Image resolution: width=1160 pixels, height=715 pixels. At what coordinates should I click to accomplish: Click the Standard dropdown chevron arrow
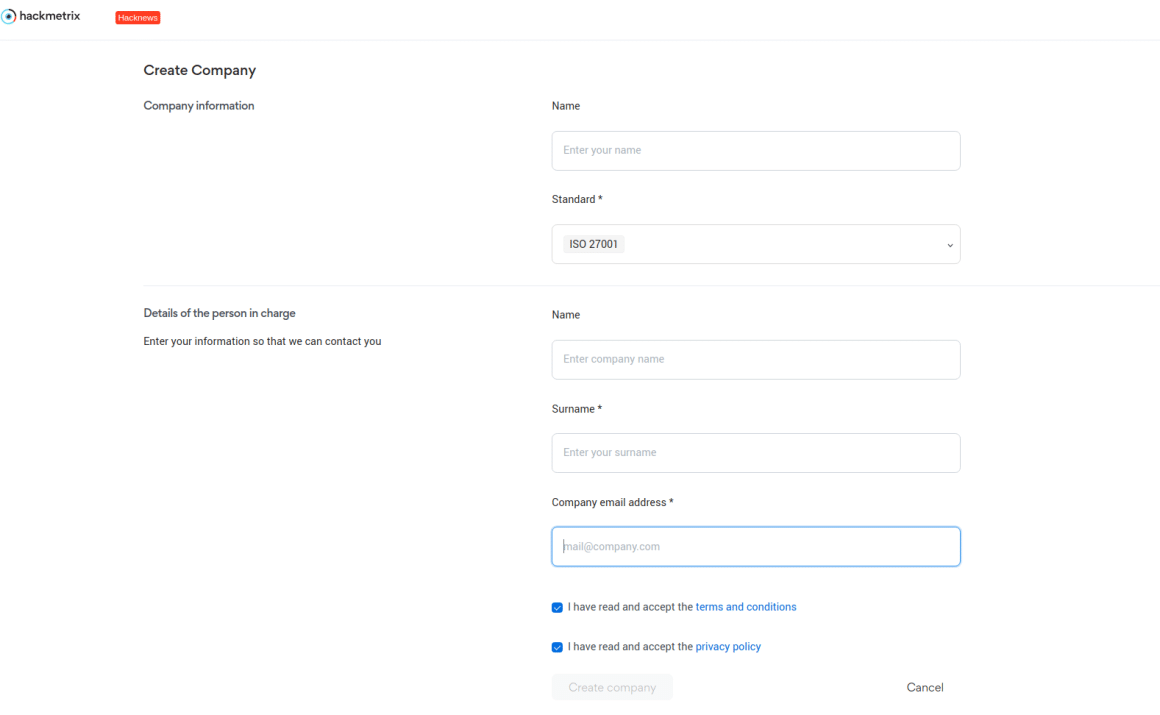click(949, 244)
